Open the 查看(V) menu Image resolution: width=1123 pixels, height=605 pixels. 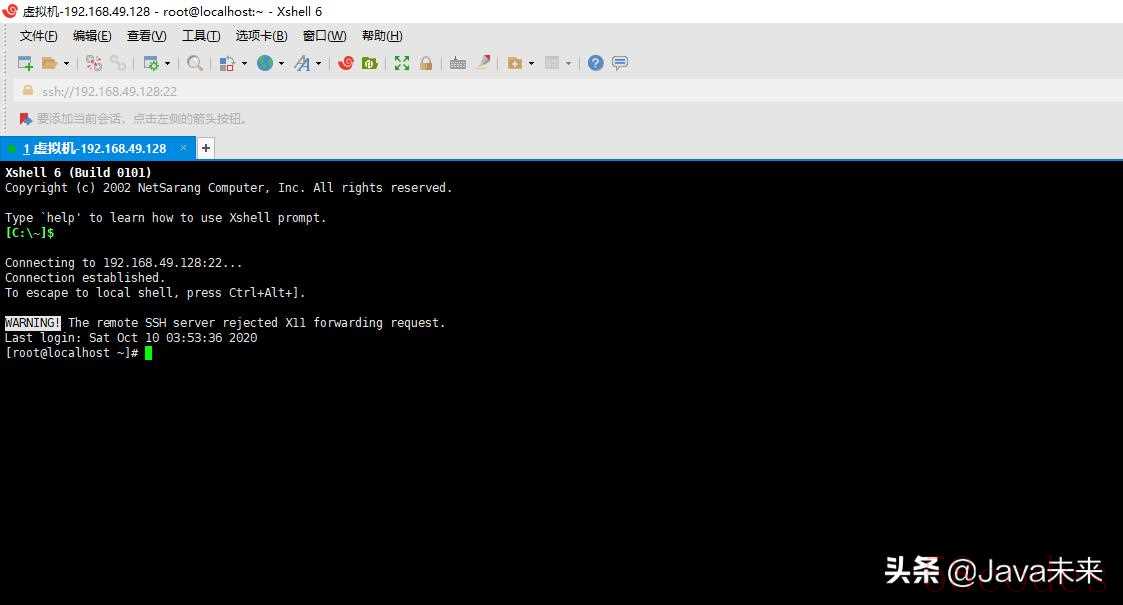tap(147, 36)
